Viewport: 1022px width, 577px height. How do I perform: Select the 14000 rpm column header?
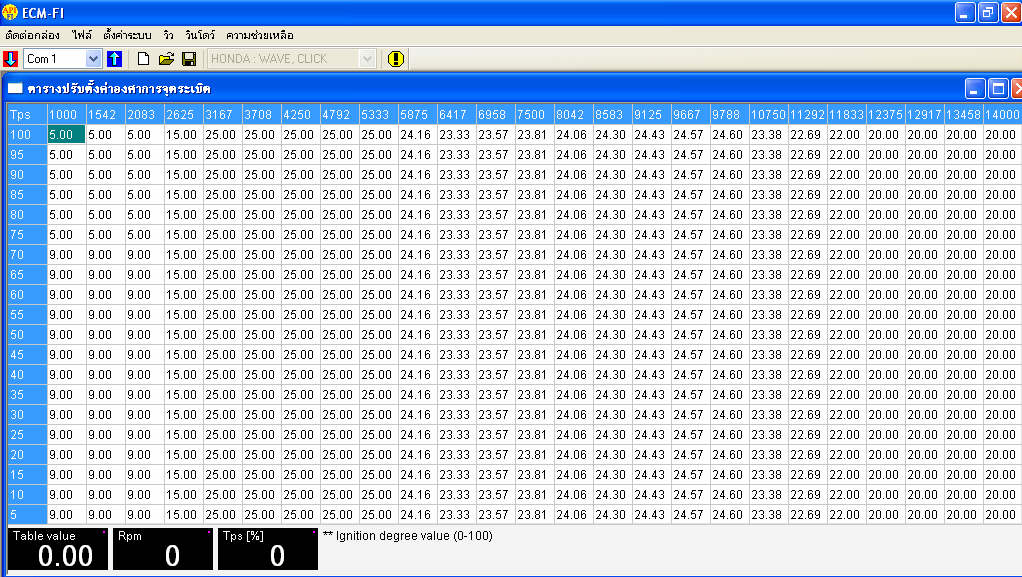click(x=1002, y=114)
